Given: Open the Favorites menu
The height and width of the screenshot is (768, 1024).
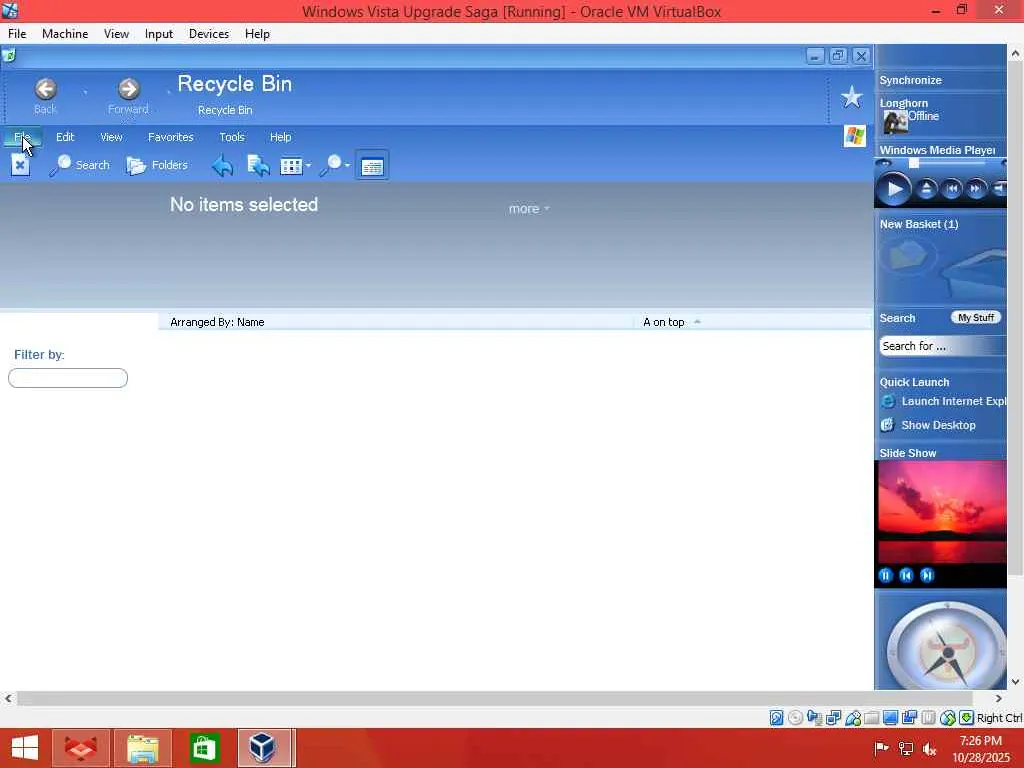Looking at the screenshot, I should point(170,137).
